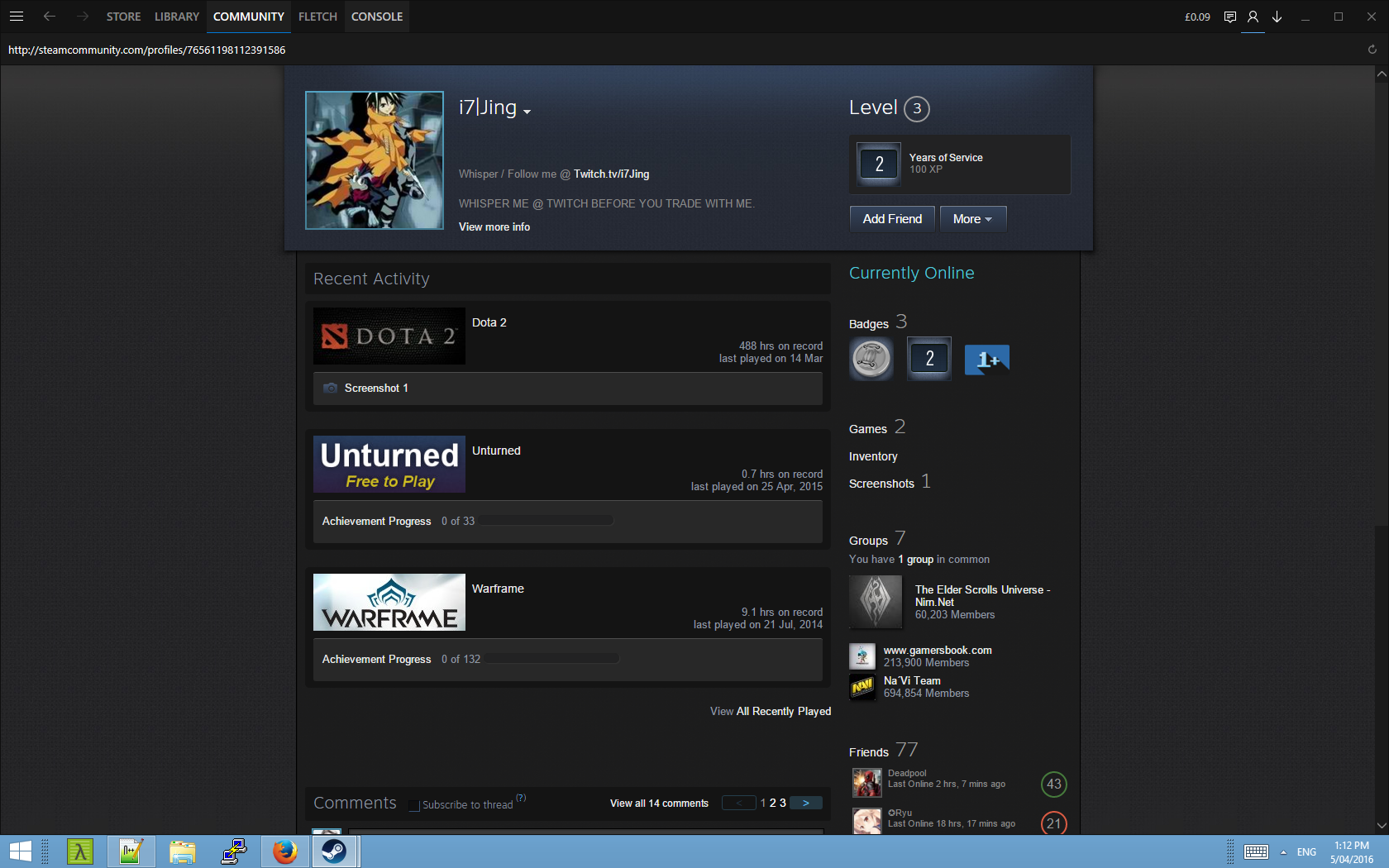Click the Community Ambassador badge icon
1389x868 pixels.
871,359
